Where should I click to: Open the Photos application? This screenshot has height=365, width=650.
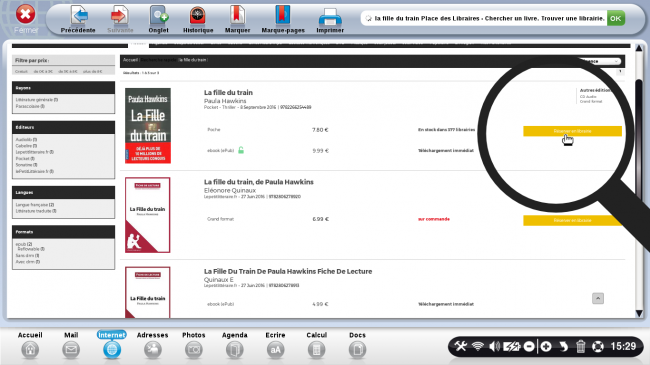tap(194, 345)
